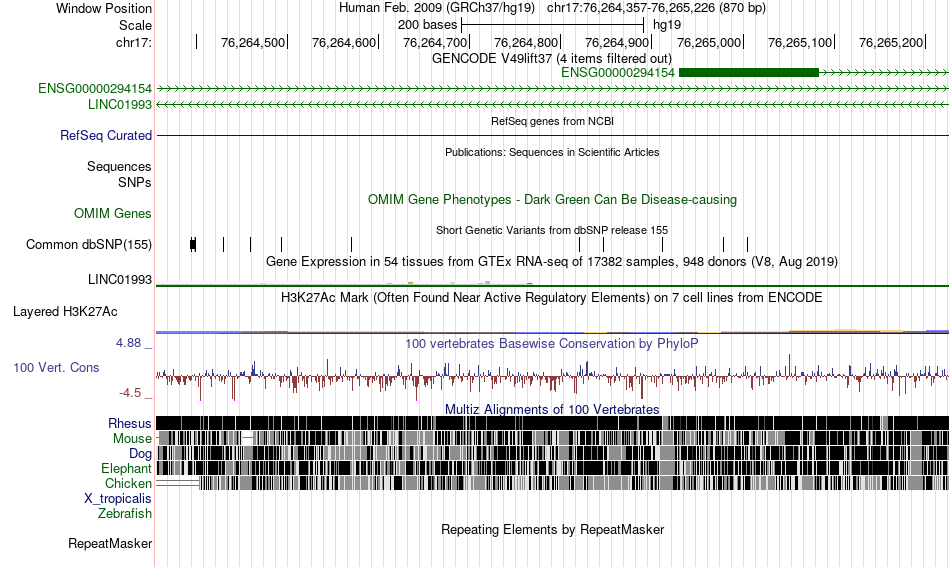Click the chr17: ruler label
The height and width of the screenshot is (567, 950).
133,42
